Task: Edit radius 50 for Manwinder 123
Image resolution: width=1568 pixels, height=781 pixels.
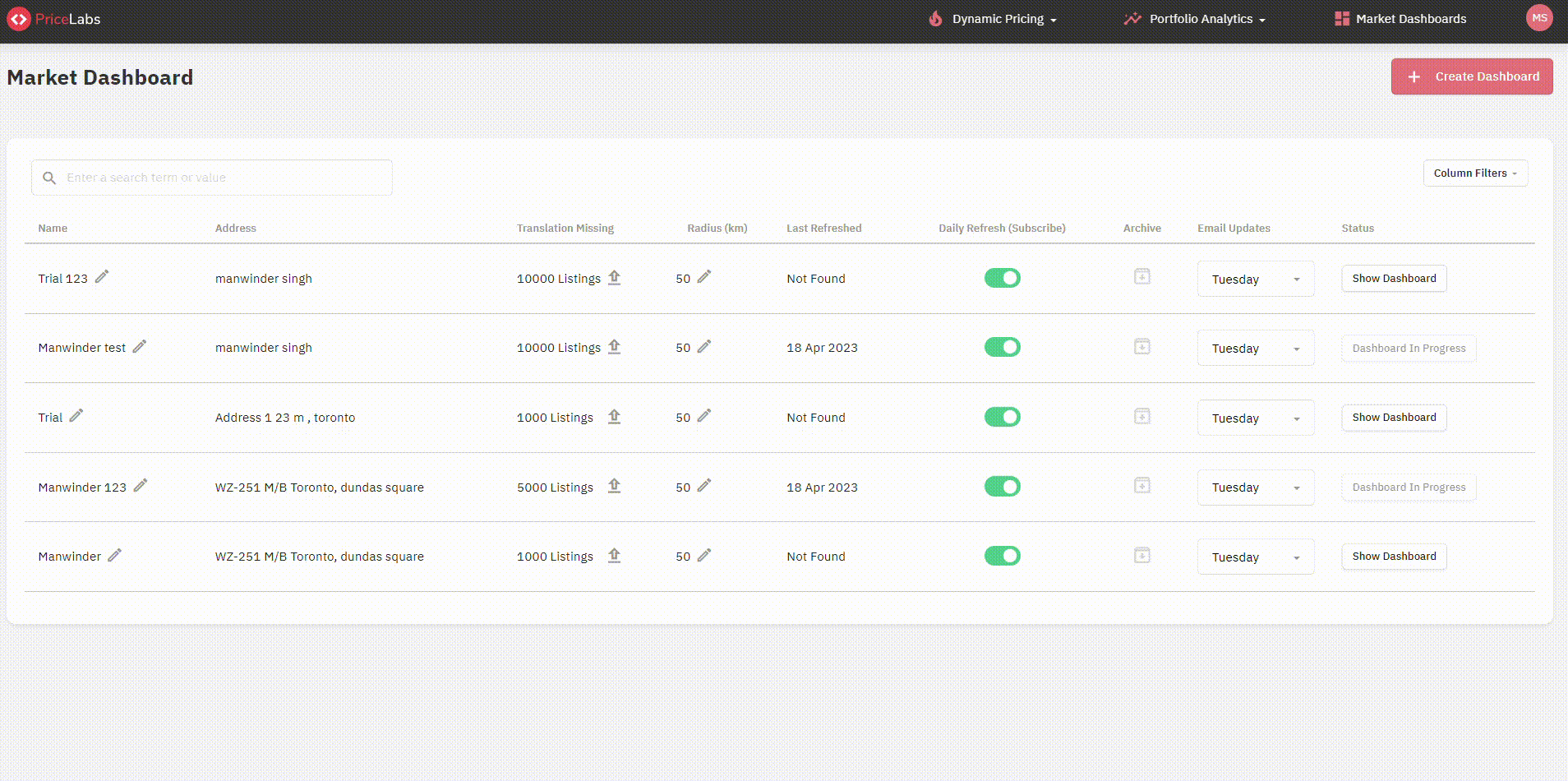Action: click(x=704, y=486)
